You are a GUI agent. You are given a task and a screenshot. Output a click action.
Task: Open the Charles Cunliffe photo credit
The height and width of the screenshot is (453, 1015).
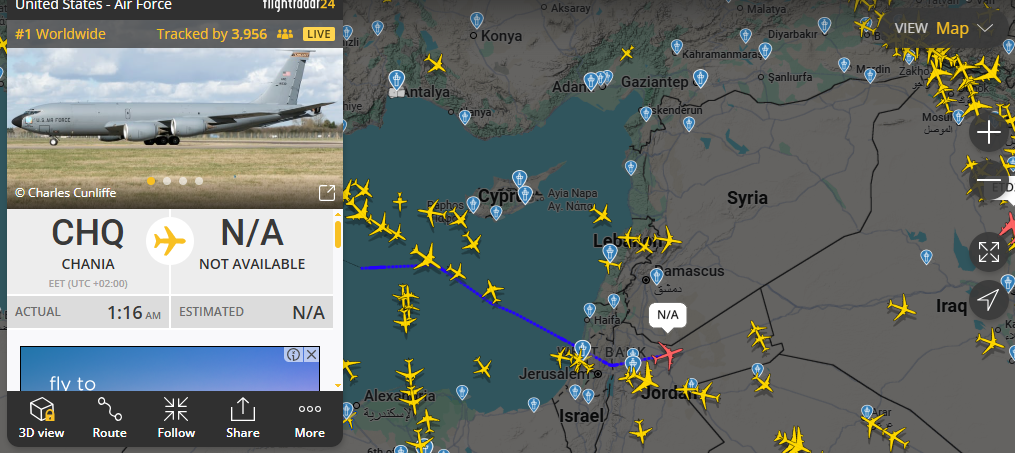click(65, 193)
